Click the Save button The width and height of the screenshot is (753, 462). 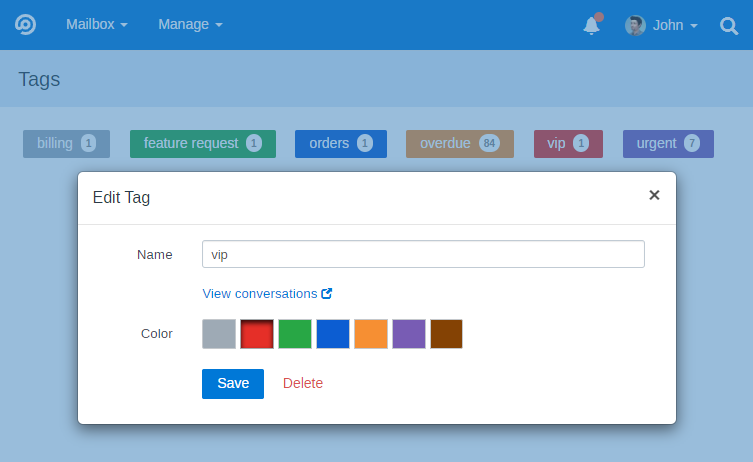[233, 384]
